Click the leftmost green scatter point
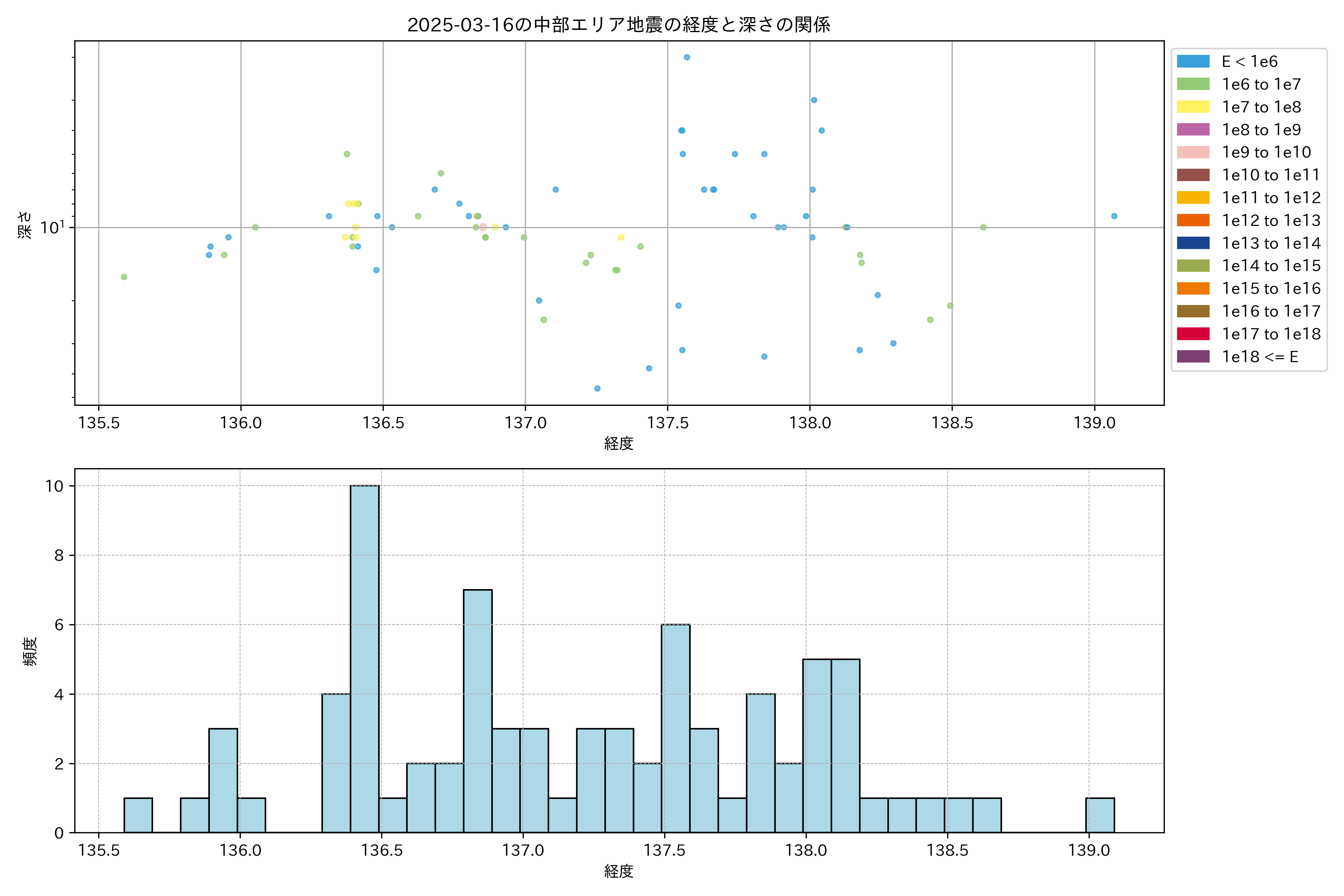Viewport: 1344px width, 896px height. [x=124, y=277]
